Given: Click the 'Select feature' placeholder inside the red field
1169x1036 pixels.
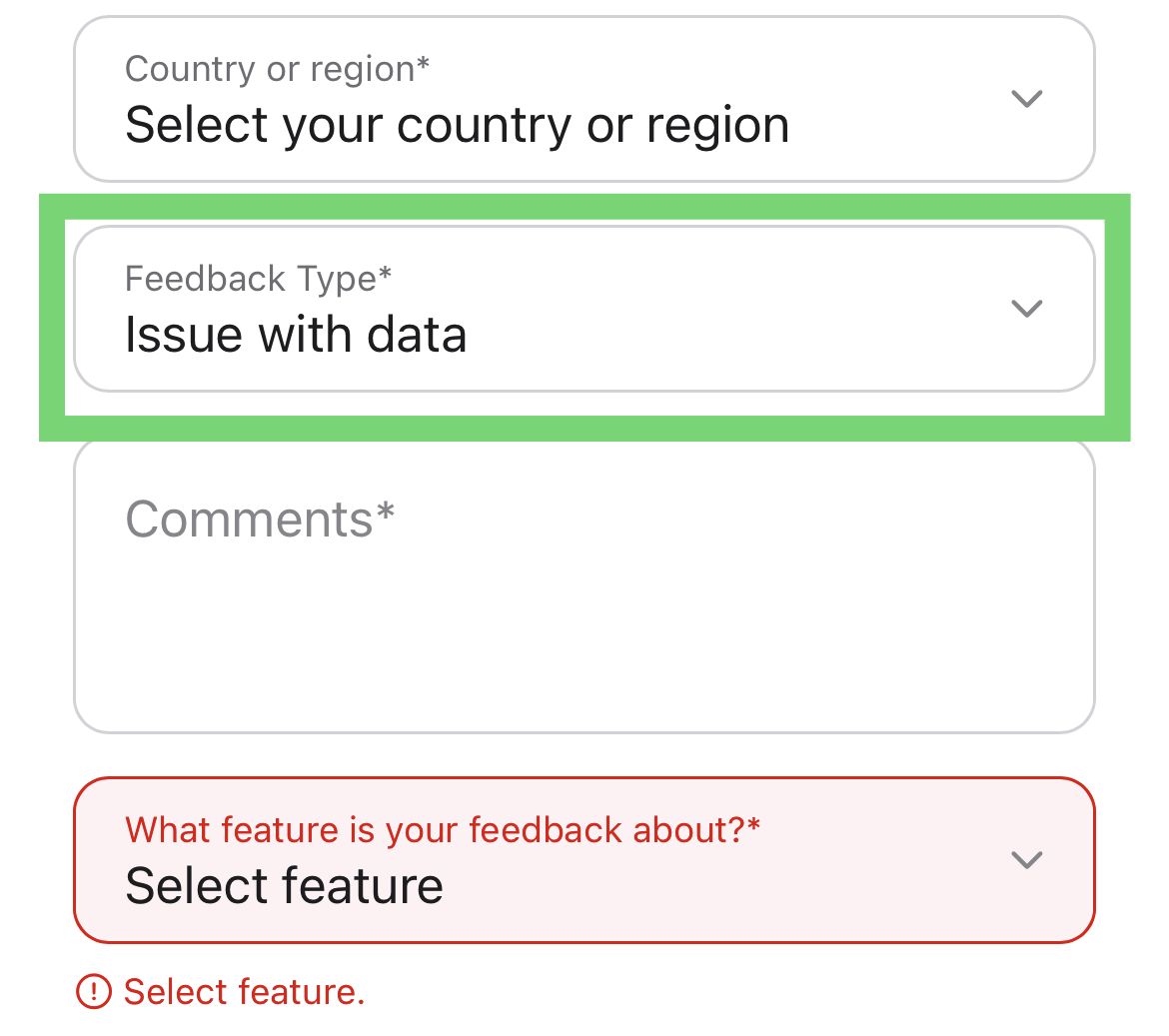Looking at the screenshot, I should 284,886.
